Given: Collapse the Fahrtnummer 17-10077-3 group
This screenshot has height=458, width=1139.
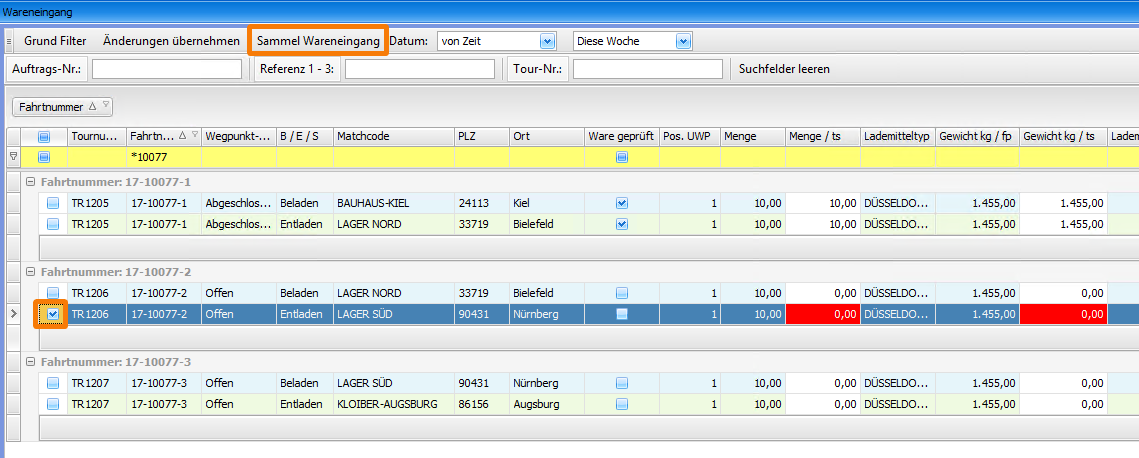Looking at the screenshot, I should point(31,361).
